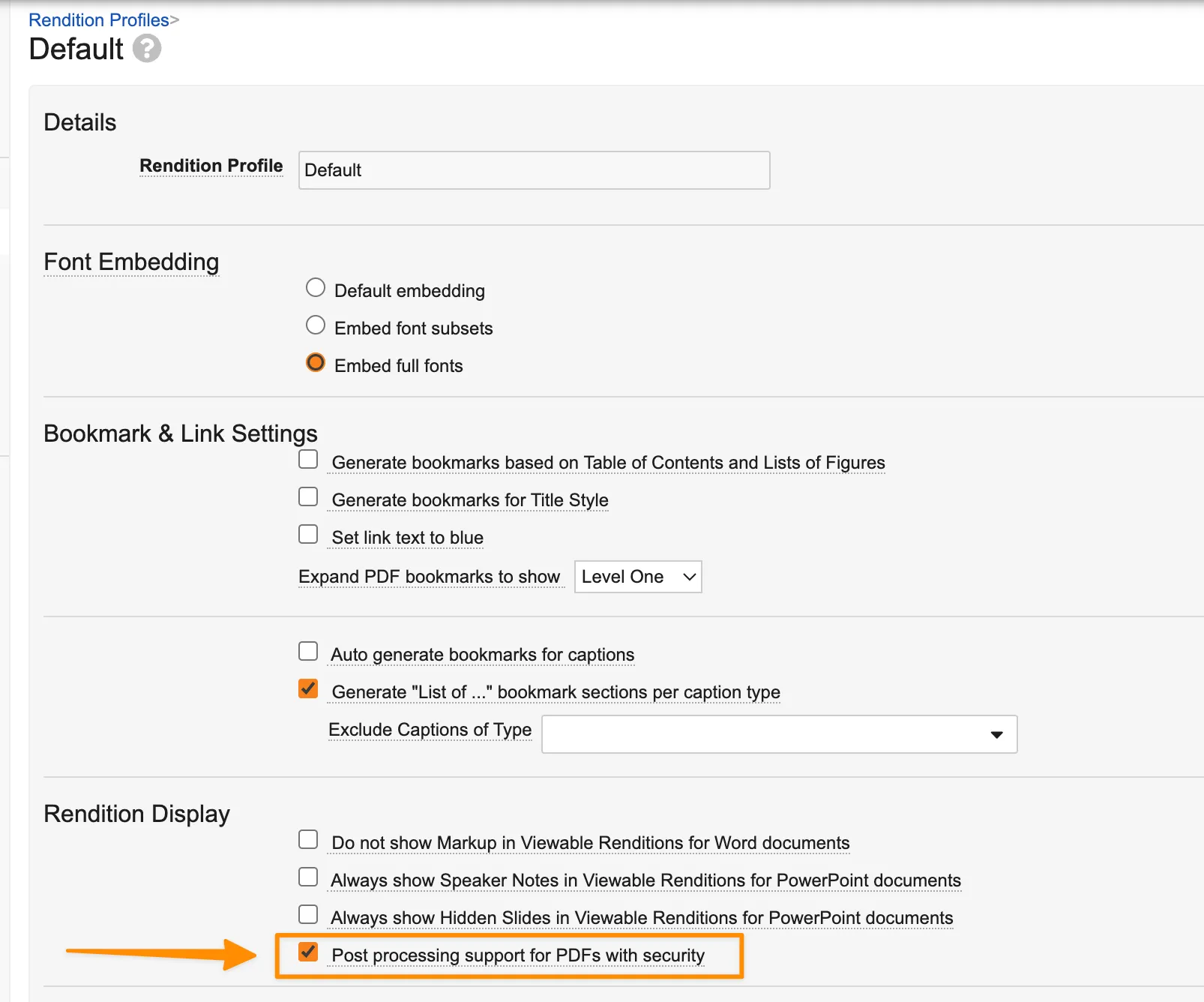
Task: Enable Always show Speaker Notes checkbox
Action: pos(308,877)
